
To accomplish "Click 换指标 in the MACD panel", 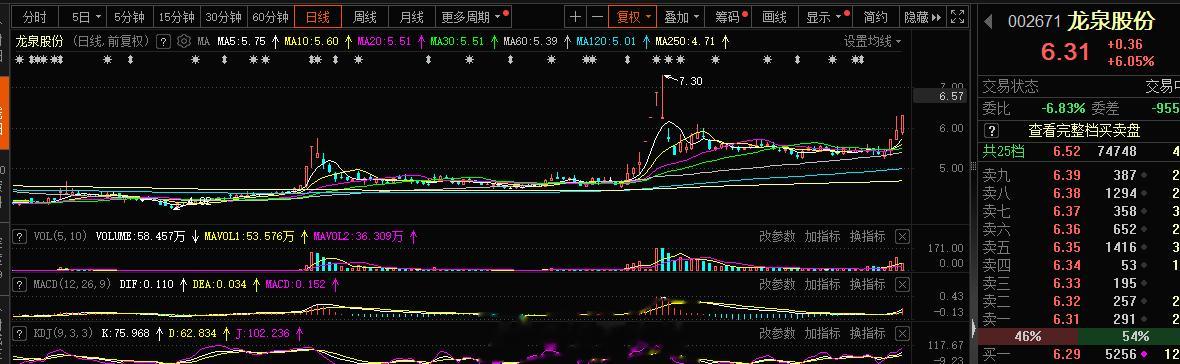I will click(867, 284).
